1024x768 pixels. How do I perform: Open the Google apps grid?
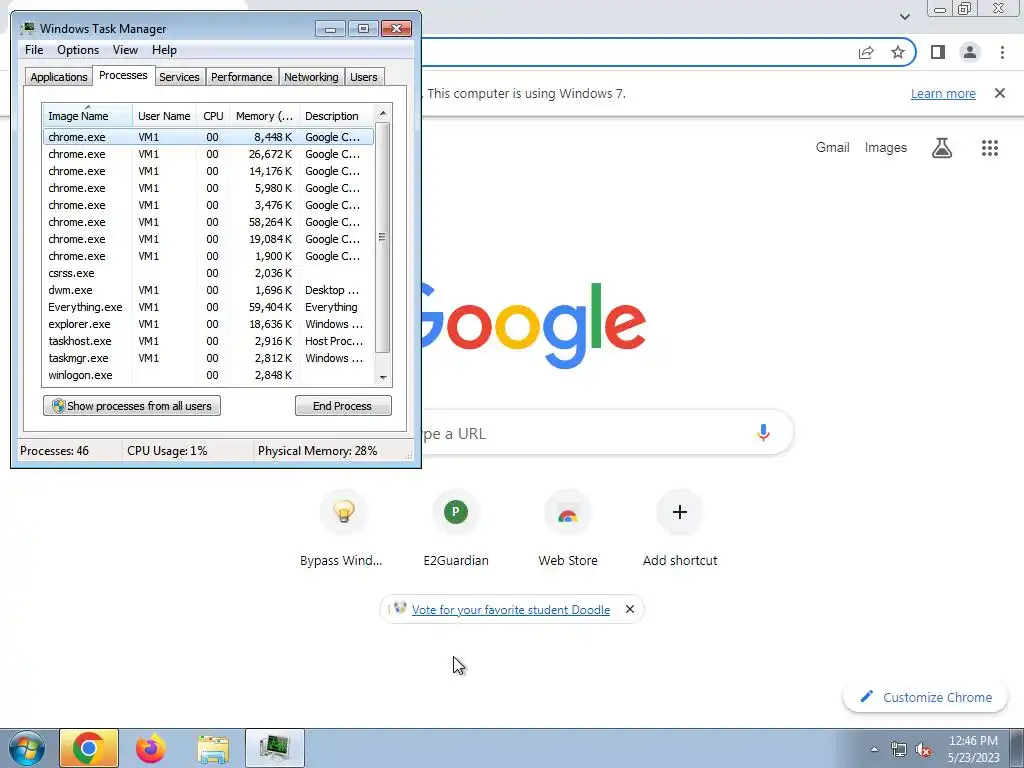coord(989,148)
